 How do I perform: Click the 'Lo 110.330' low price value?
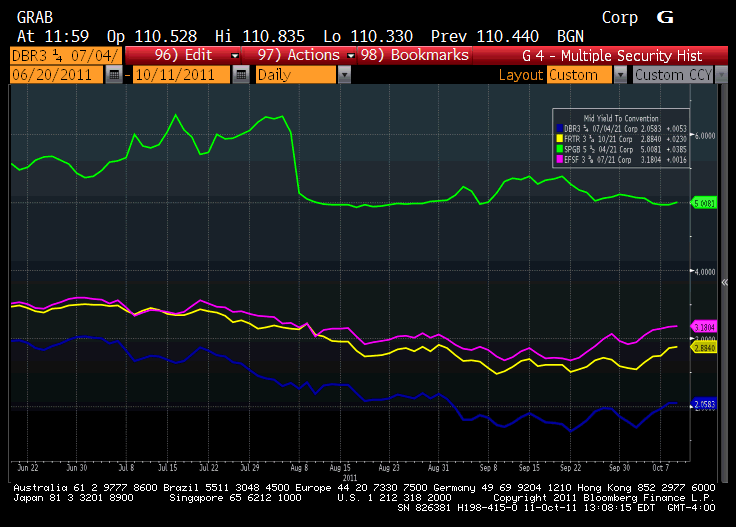tap(368, 37)
